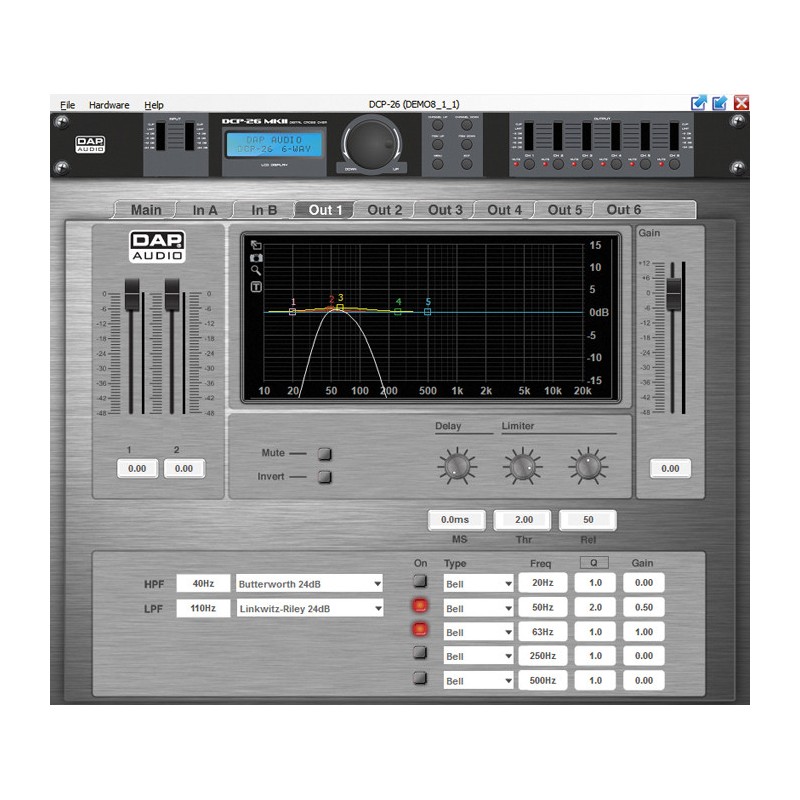Toggle the Mute button for Out 1
The image size is (800, 800).
[x=322, y=453]
